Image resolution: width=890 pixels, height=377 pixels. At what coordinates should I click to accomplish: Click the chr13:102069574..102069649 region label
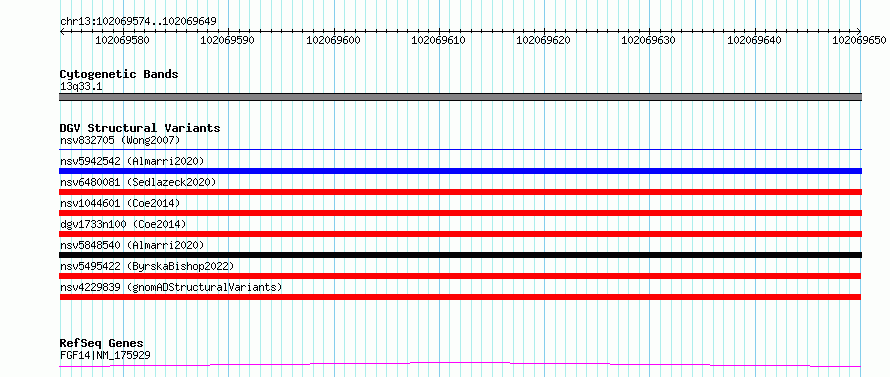click(x=138, y=21)
